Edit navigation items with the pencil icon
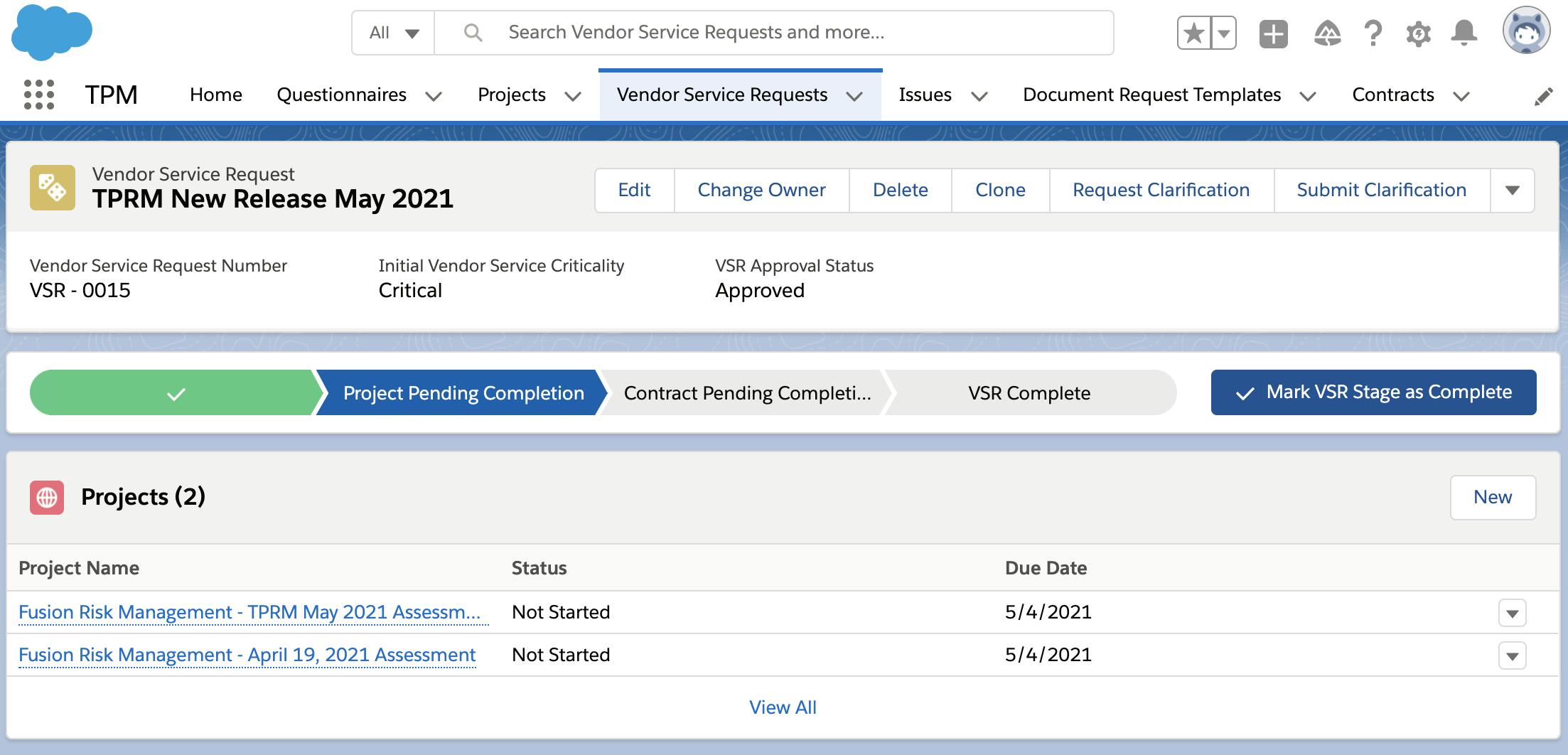The image size is (1568, 755). (x=1542, y=95)
